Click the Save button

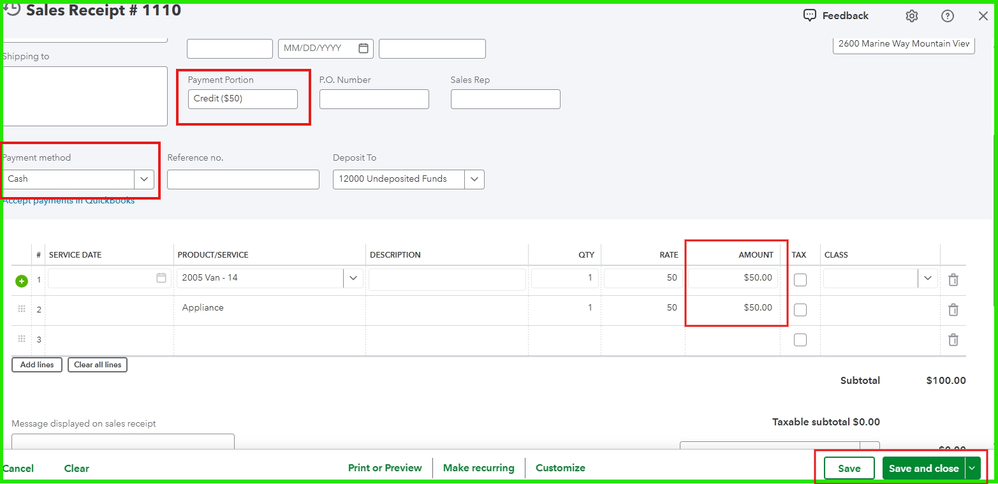[x=849, y=468]
